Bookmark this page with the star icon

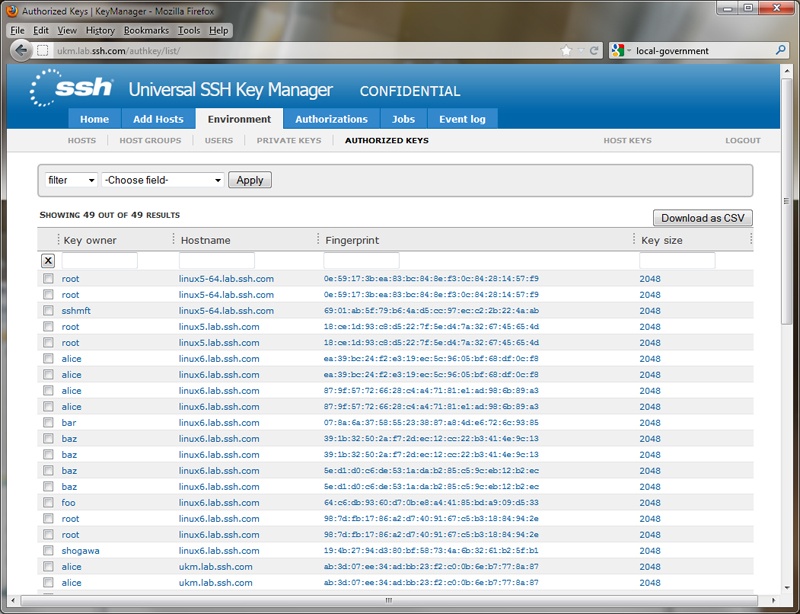coord(566,51)
